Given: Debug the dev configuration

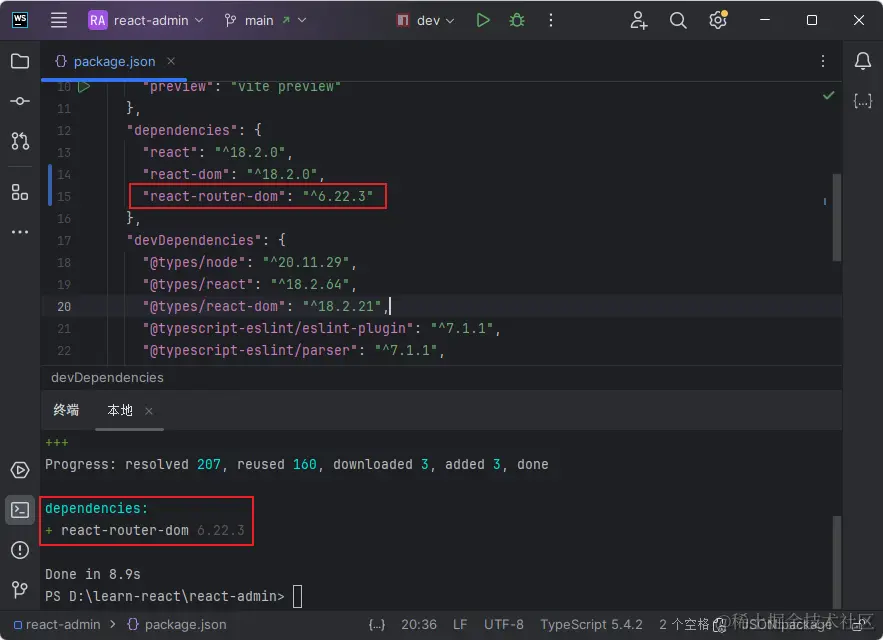Looking at the screenshot, I should click(x=516, y=20).
